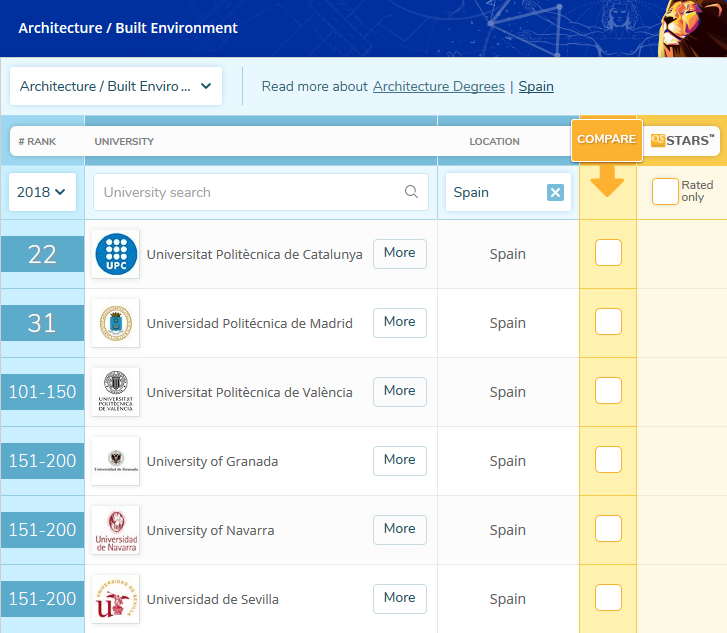
Task: Click the Universidad Politécnica de Madrid crest logo
Action: tap(116, 323)
